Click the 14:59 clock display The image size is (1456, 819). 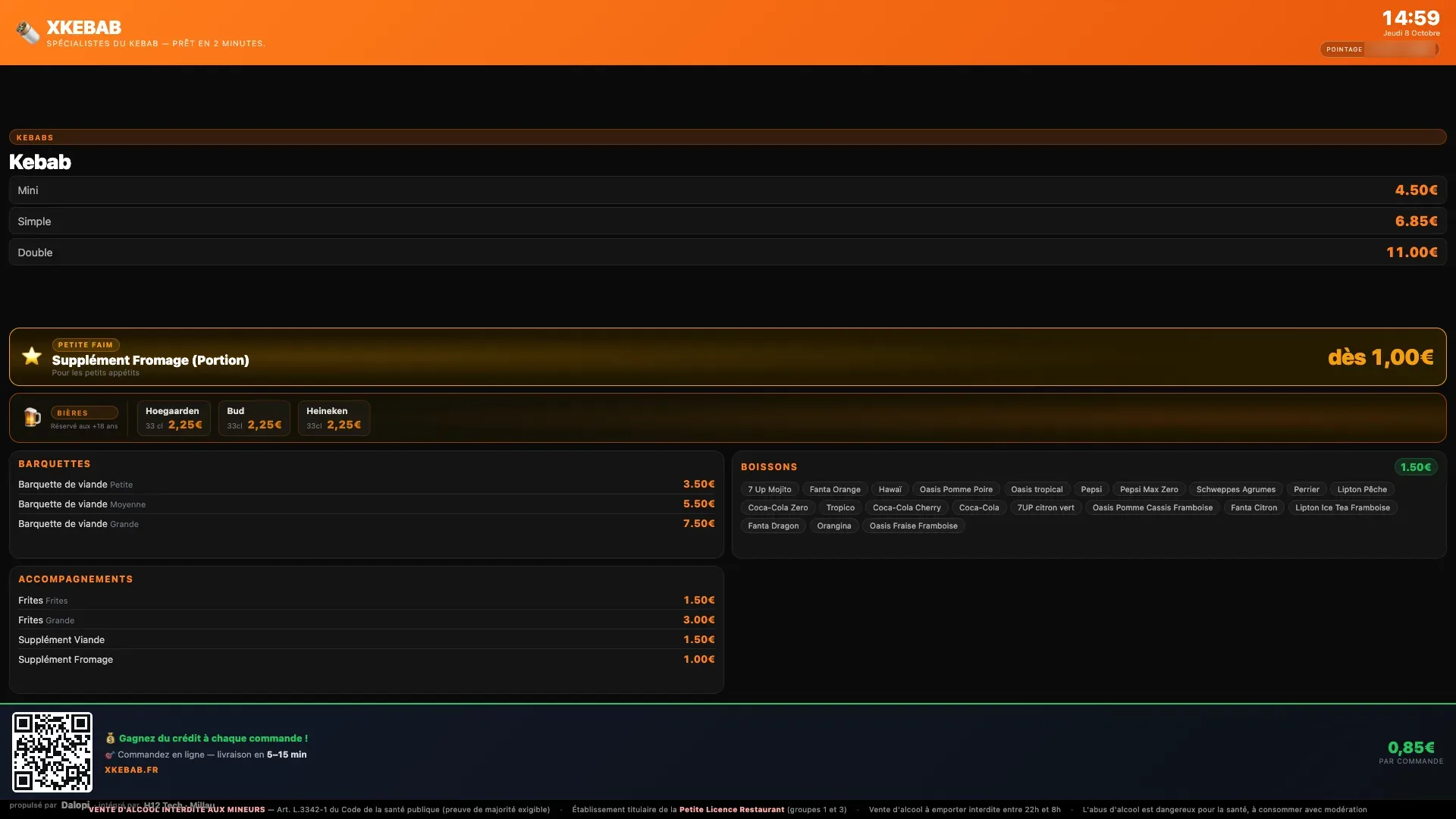click(1410, 17)
